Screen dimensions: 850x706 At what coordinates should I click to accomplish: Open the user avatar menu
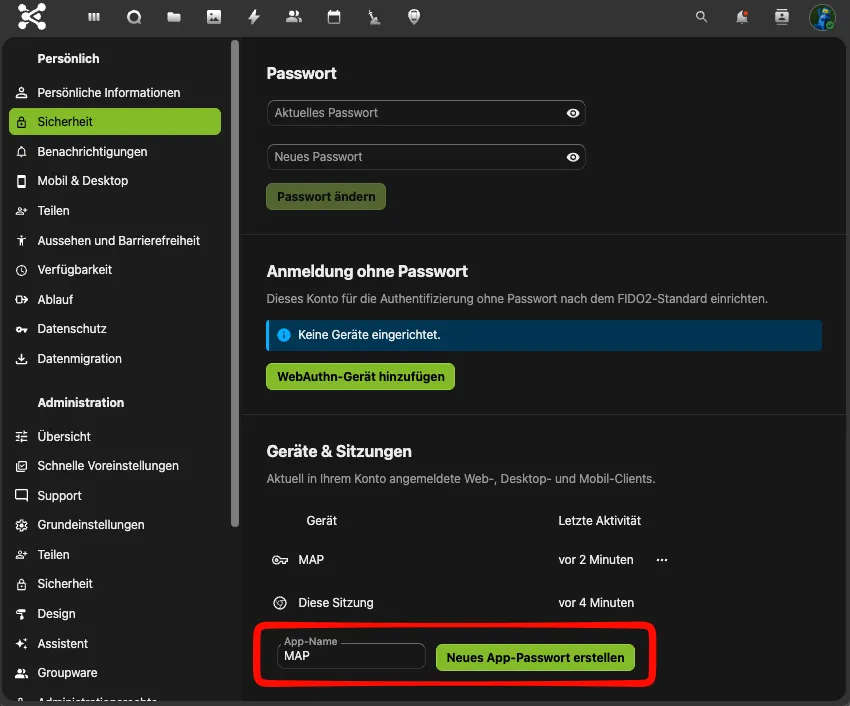822,17
